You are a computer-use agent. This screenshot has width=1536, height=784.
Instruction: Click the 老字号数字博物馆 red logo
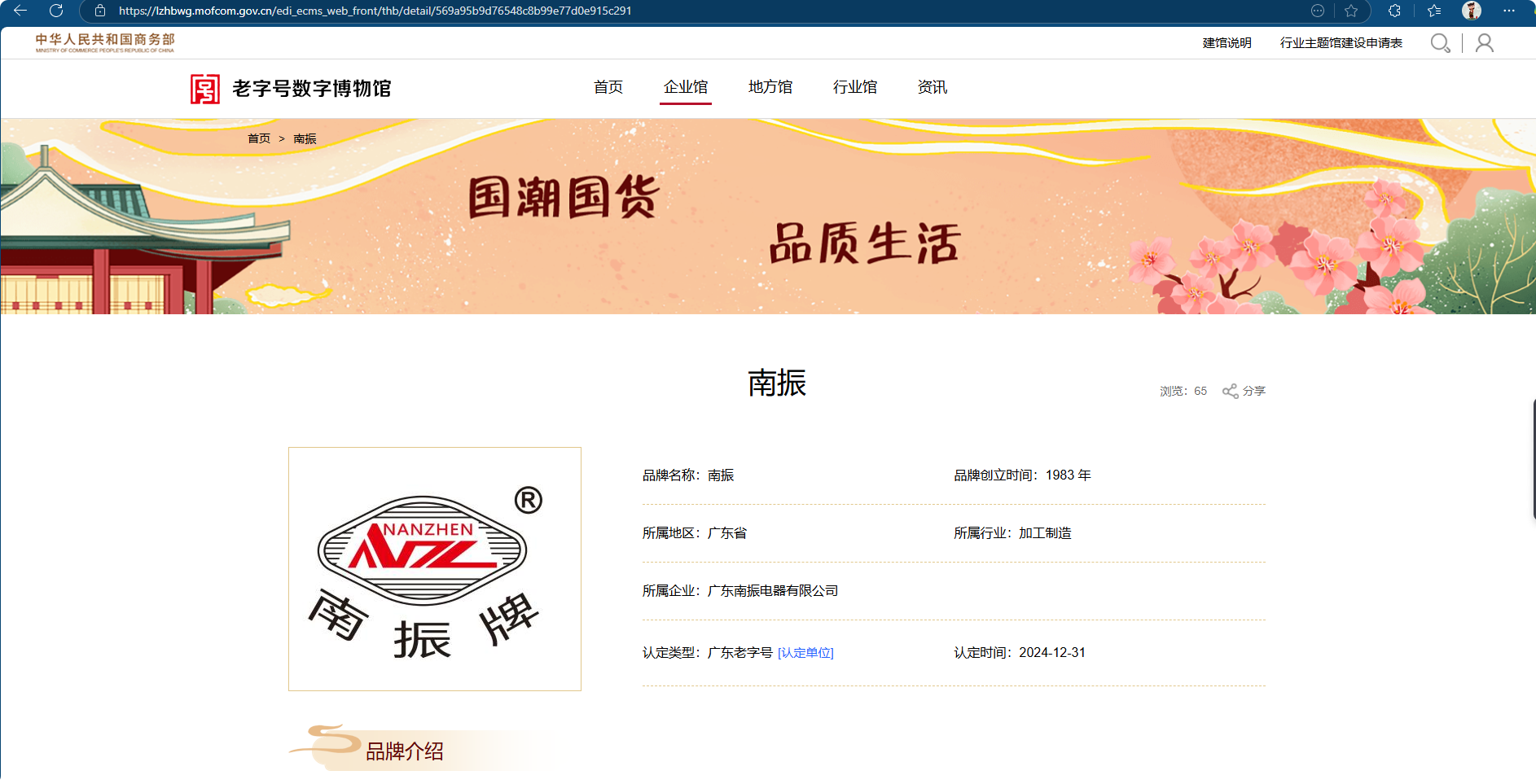(x=204, y=89)
